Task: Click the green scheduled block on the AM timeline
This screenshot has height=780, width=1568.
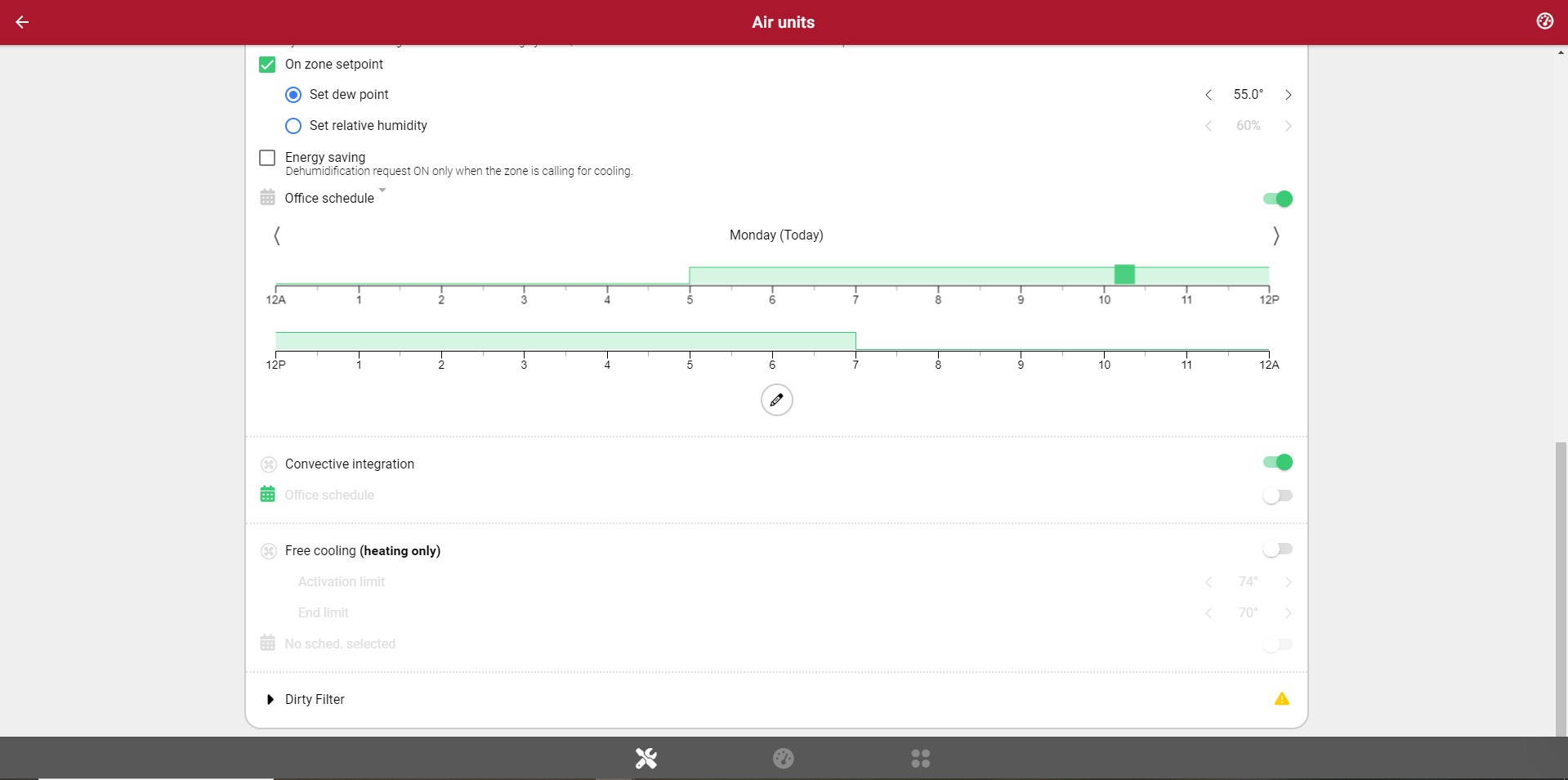Action: (979, 276)
